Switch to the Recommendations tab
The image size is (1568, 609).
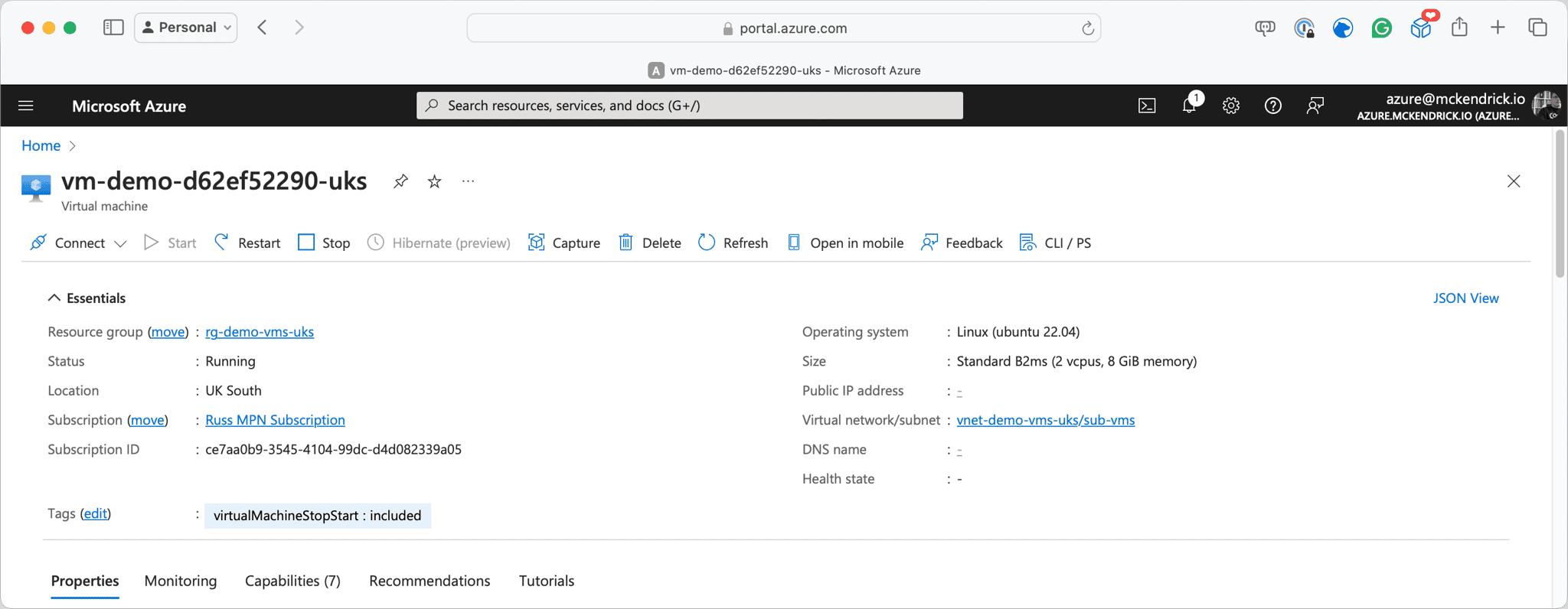(430, 581)
